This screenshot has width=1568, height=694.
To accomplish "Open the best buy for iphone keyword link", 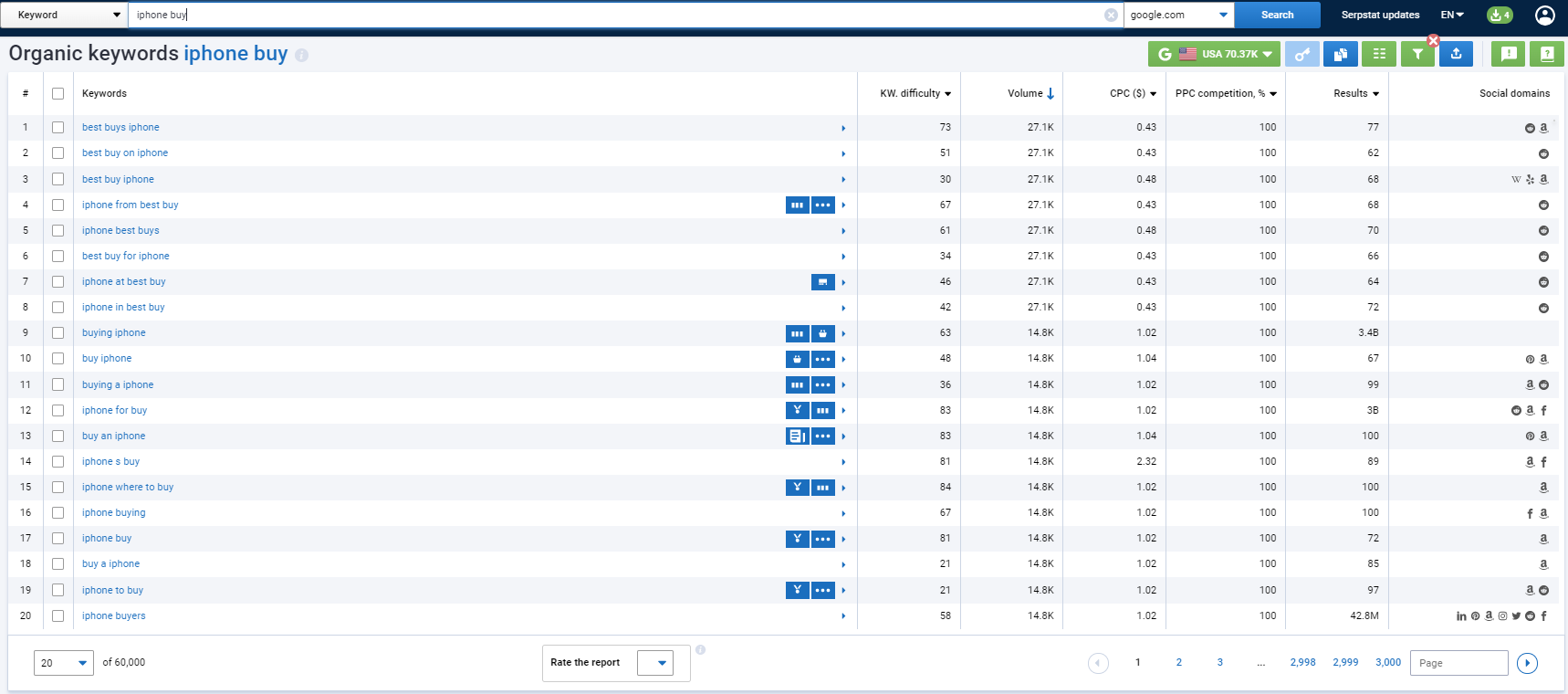I will (126, 257).
